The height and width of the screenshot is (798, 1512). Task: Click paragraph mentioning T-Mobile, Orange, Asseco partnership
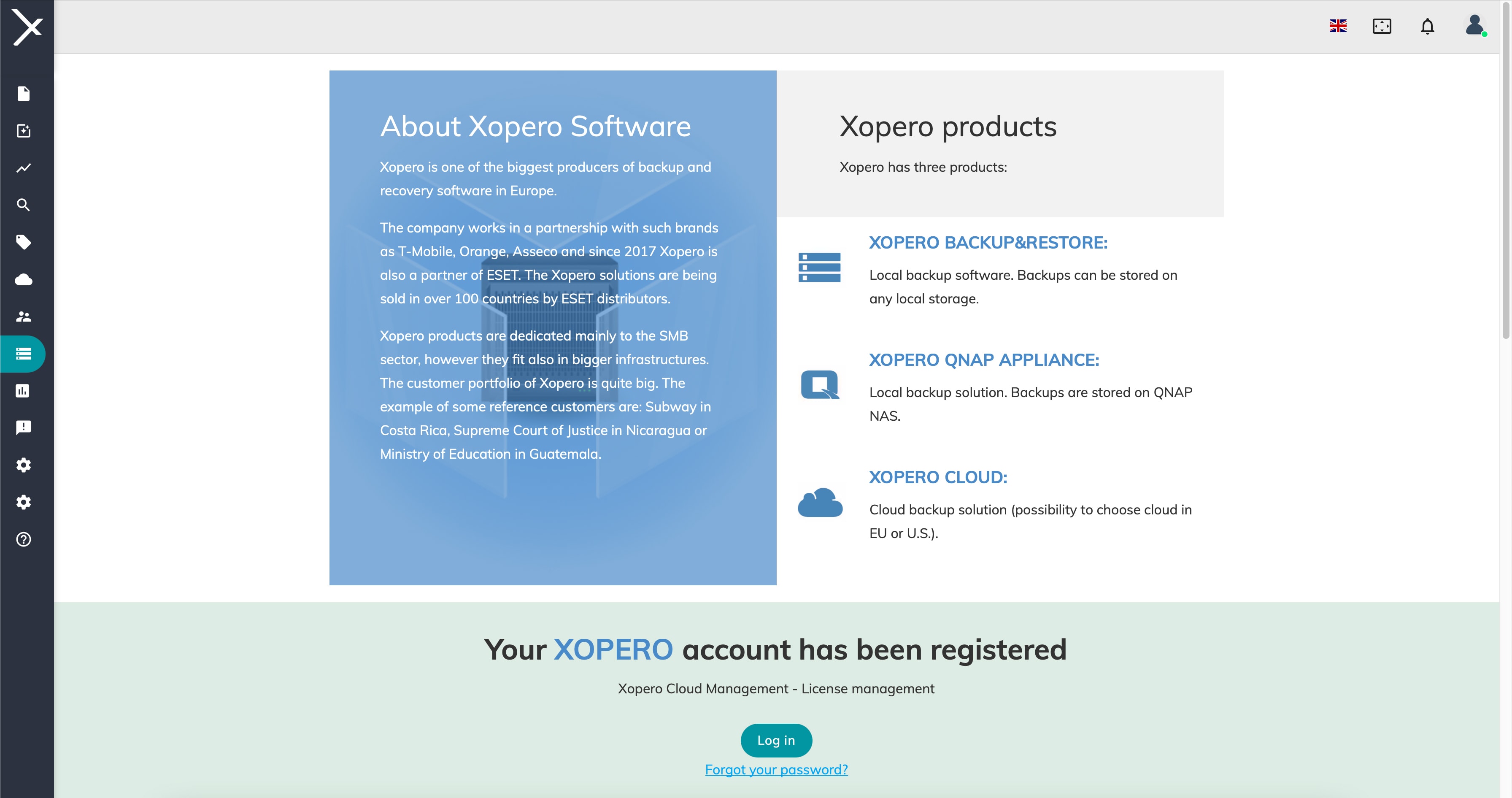click(549, 263)
